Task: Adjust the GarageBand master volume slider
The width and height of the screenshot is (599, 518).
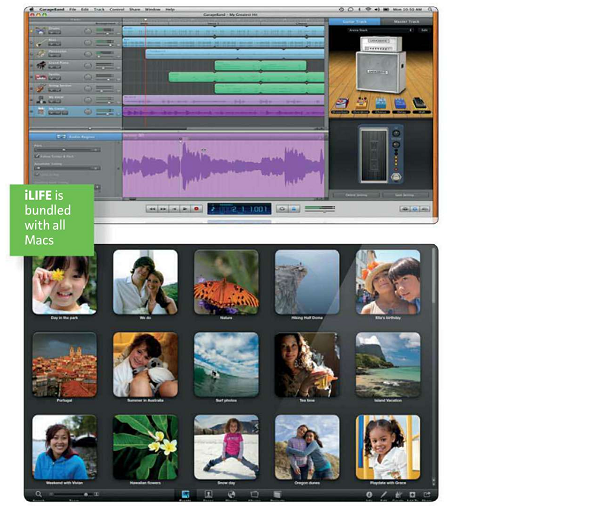Action: [320, 210]
